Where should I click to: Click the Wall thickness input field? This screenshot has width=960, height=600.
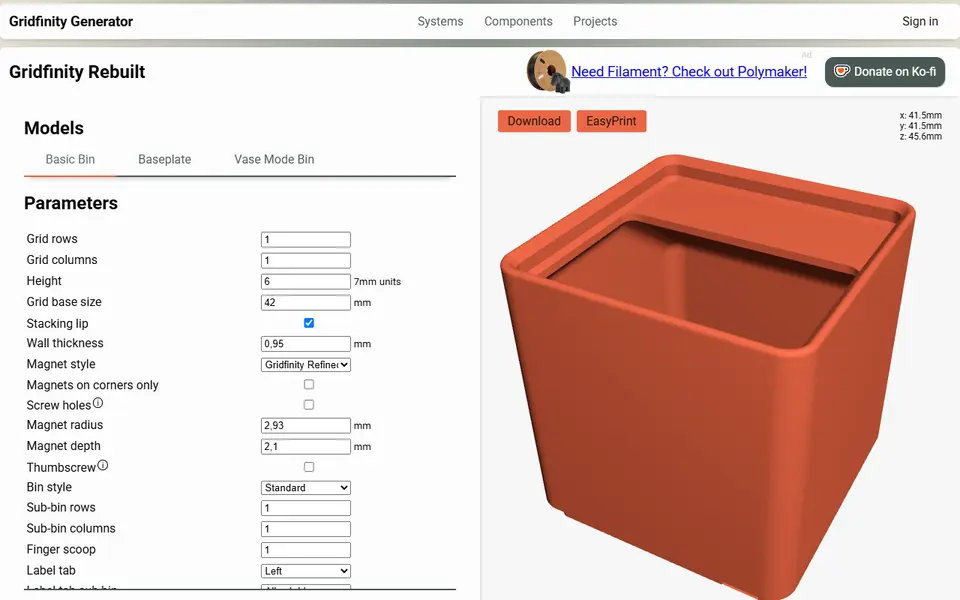(x=306, y=344)
